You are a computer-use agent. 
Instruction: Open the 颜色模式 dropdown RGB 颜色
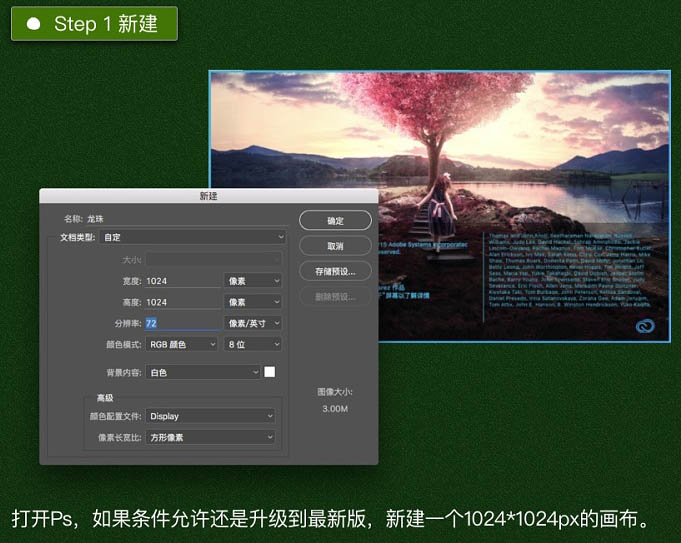tap(182, 344)
